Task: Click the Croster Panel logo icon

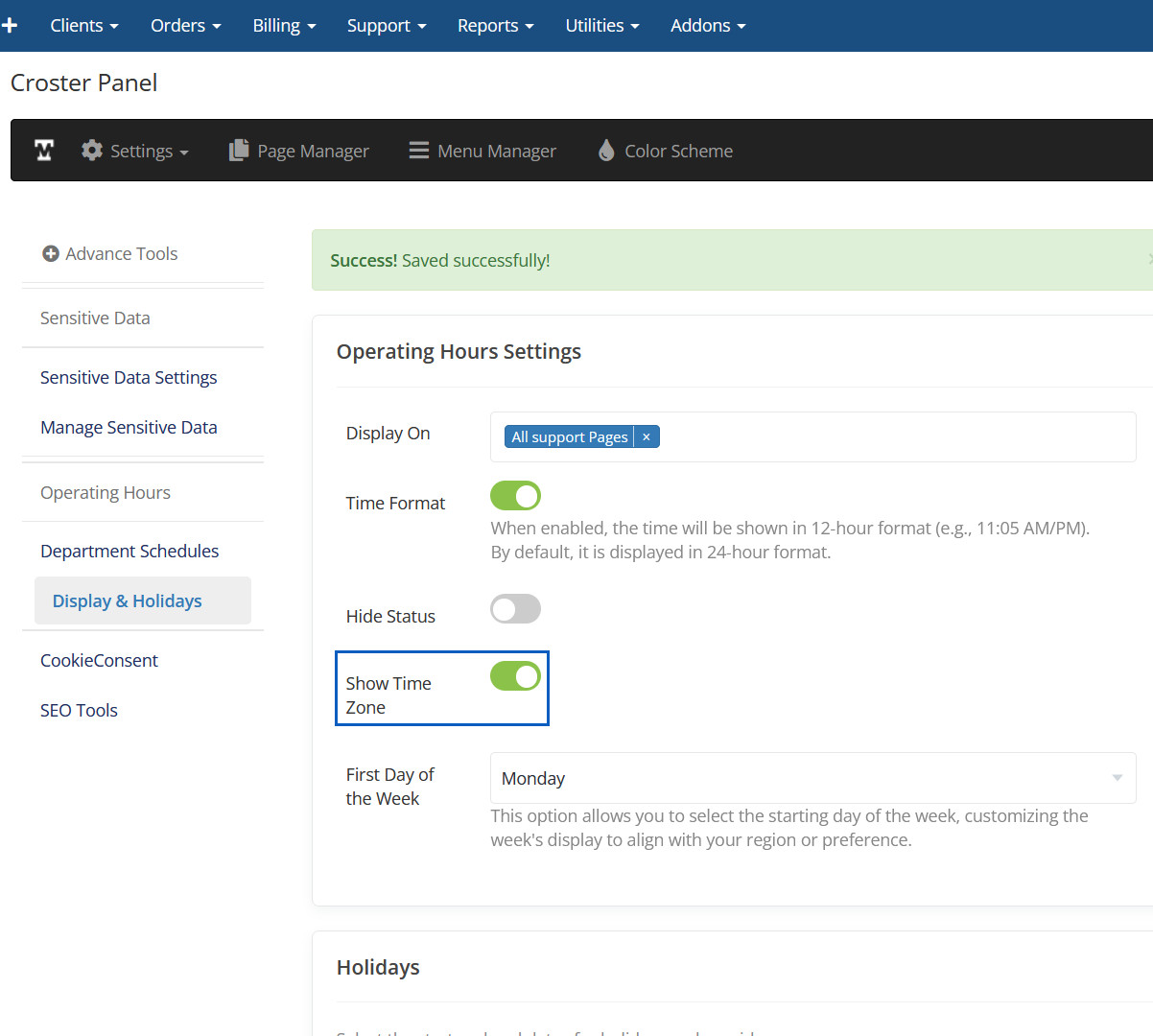Action: 44,151
